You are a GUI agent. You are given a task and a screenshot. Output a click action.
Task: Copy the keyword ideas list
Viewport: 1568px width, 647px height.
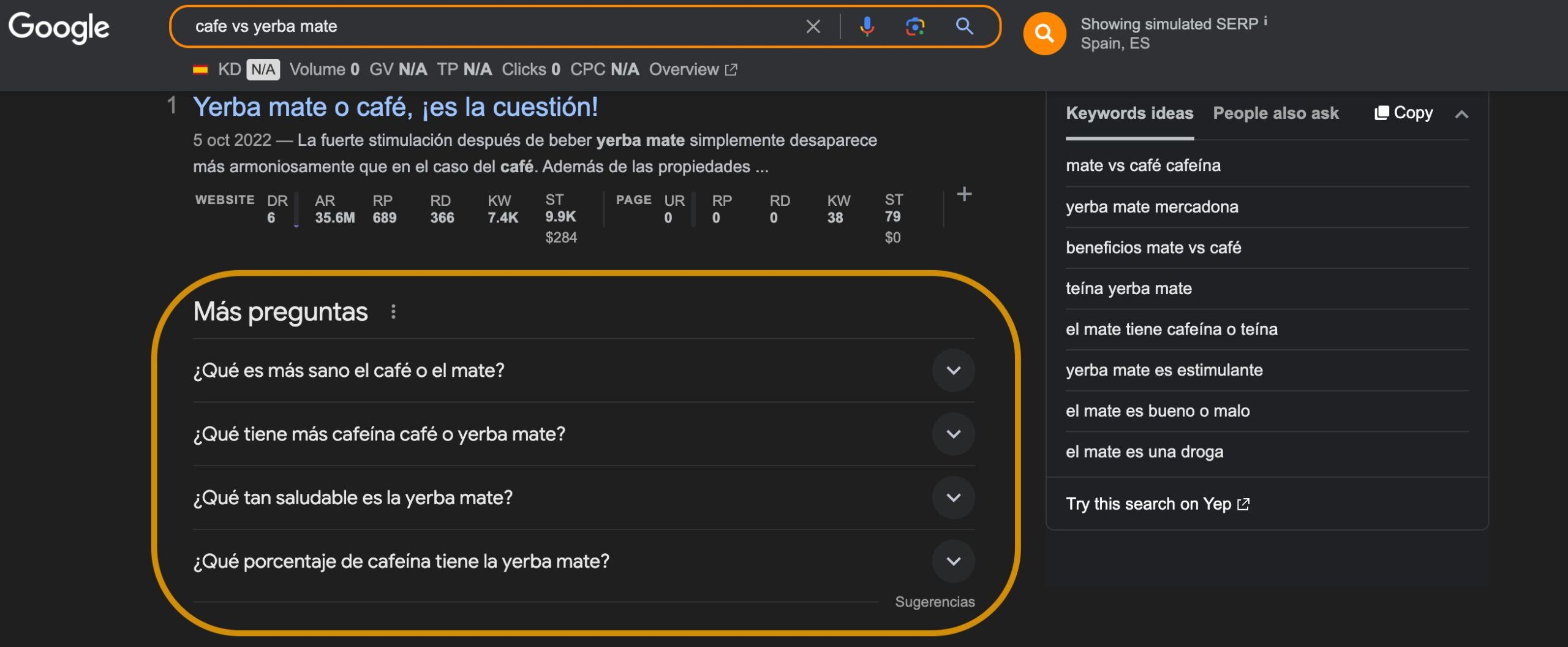coord(1403,112)
